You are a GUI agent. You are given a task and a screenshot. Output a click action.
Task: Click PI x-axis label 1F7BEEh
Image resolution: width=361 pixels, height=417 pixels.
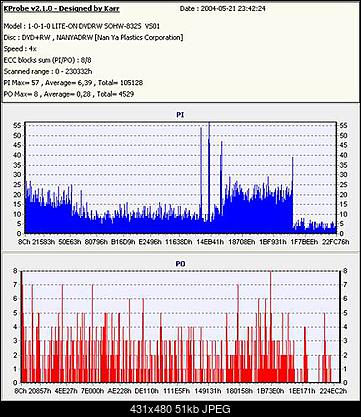(x=304, y=242)
